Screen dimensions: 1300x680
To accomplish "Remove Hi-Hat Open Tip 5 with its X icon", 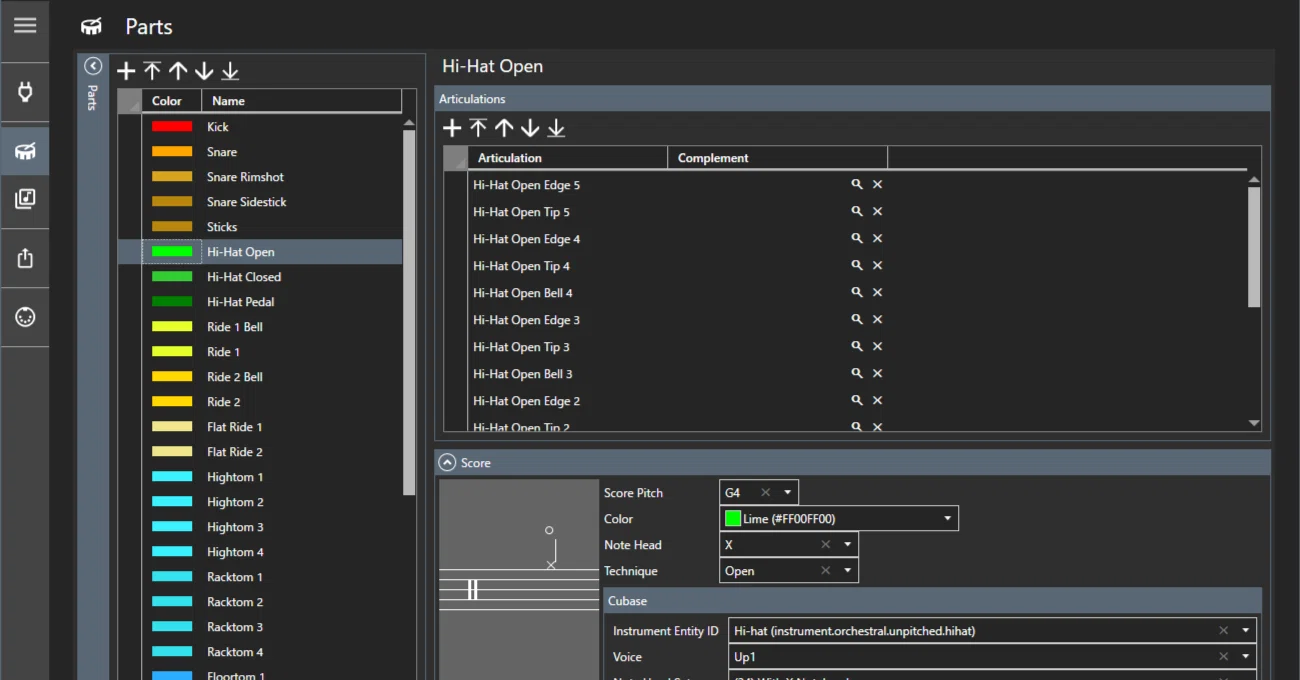I will (877, 211).
